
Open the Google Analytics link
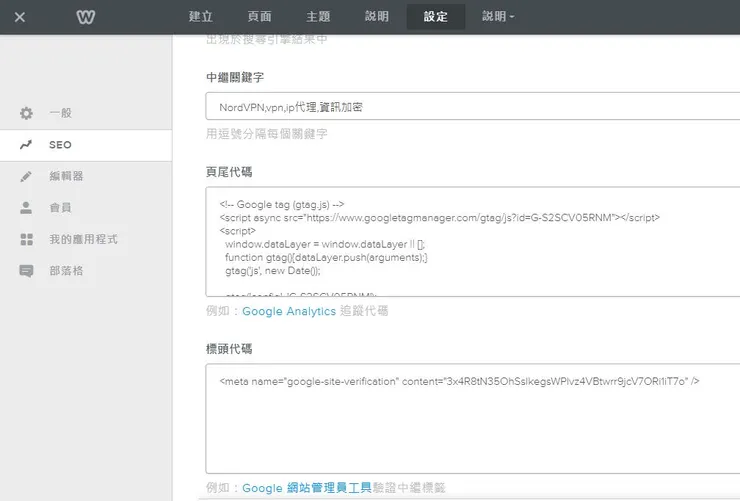(289, 311)
